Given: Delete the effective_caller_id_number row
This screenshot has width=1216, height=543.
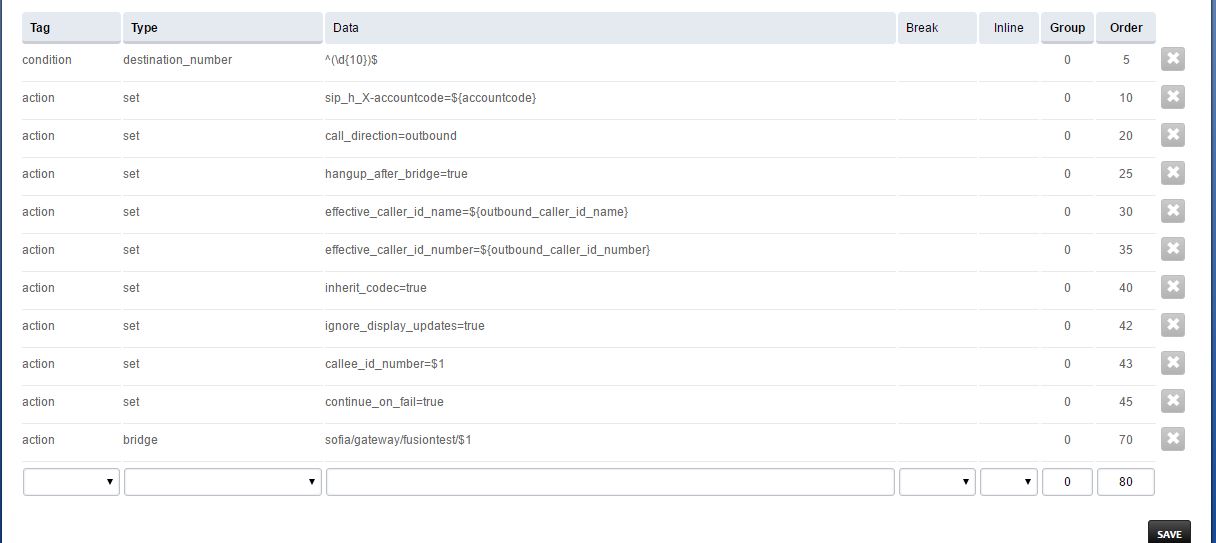Looking at the screenshot, I should coord(1173,249).
